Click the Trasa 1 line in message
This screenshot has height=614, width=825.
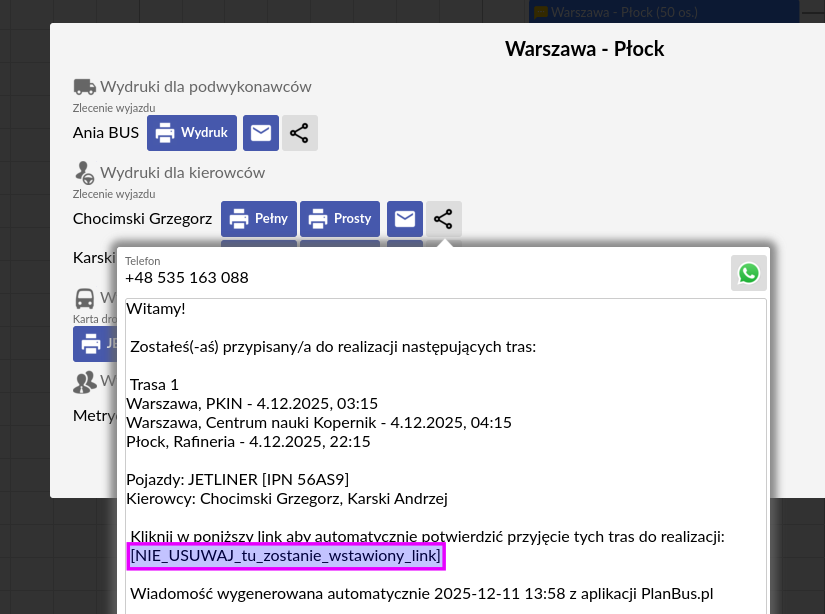click(x=154, y=385)
